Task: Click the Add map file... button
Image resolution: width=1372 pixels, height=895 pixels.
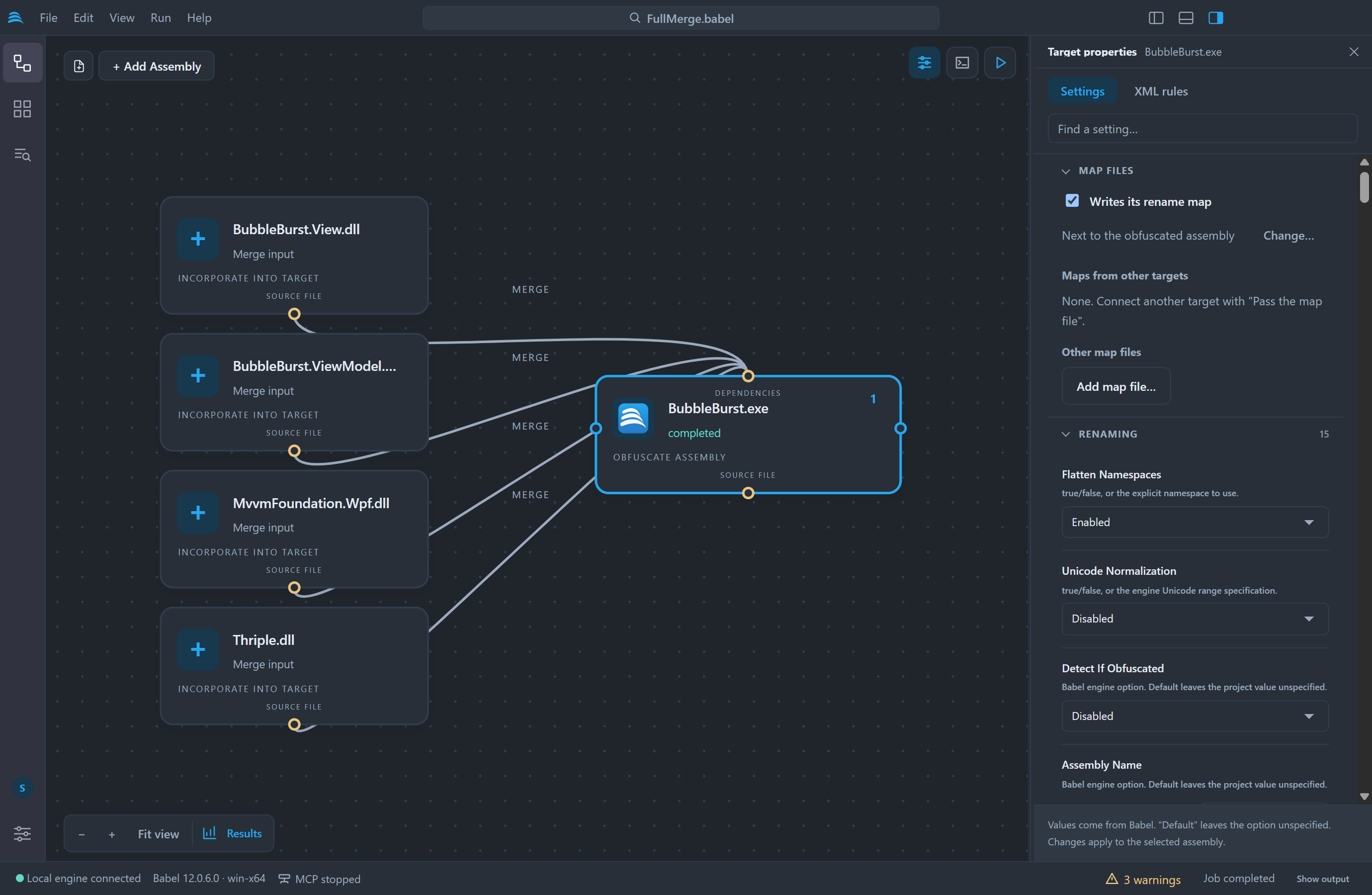Action: 1115,386
